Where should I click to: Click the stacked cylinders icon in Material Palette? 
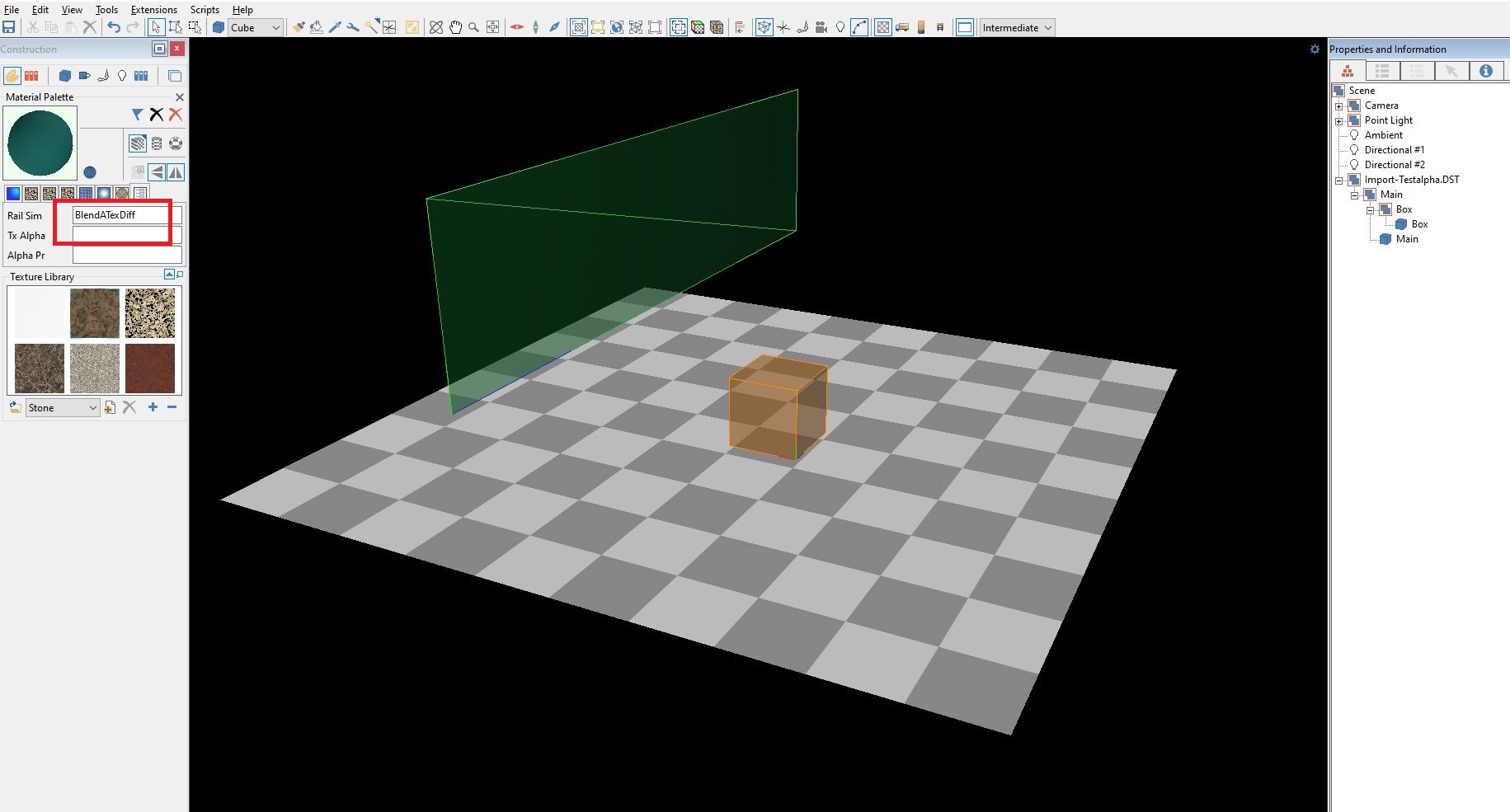[157, 143]
